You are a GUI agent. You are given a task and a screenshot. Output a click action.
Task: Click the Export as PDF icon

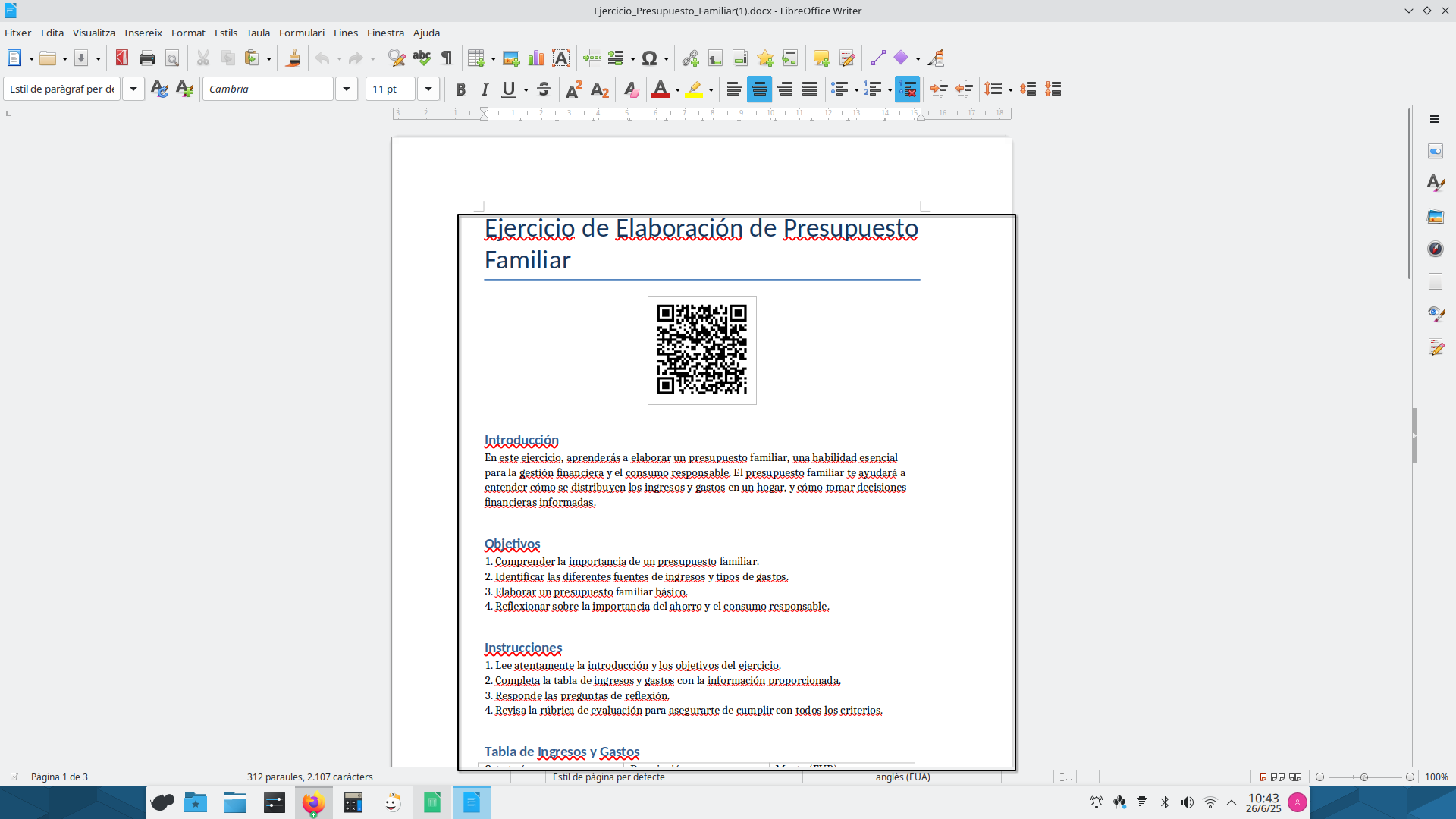click(x=121, y=58)
